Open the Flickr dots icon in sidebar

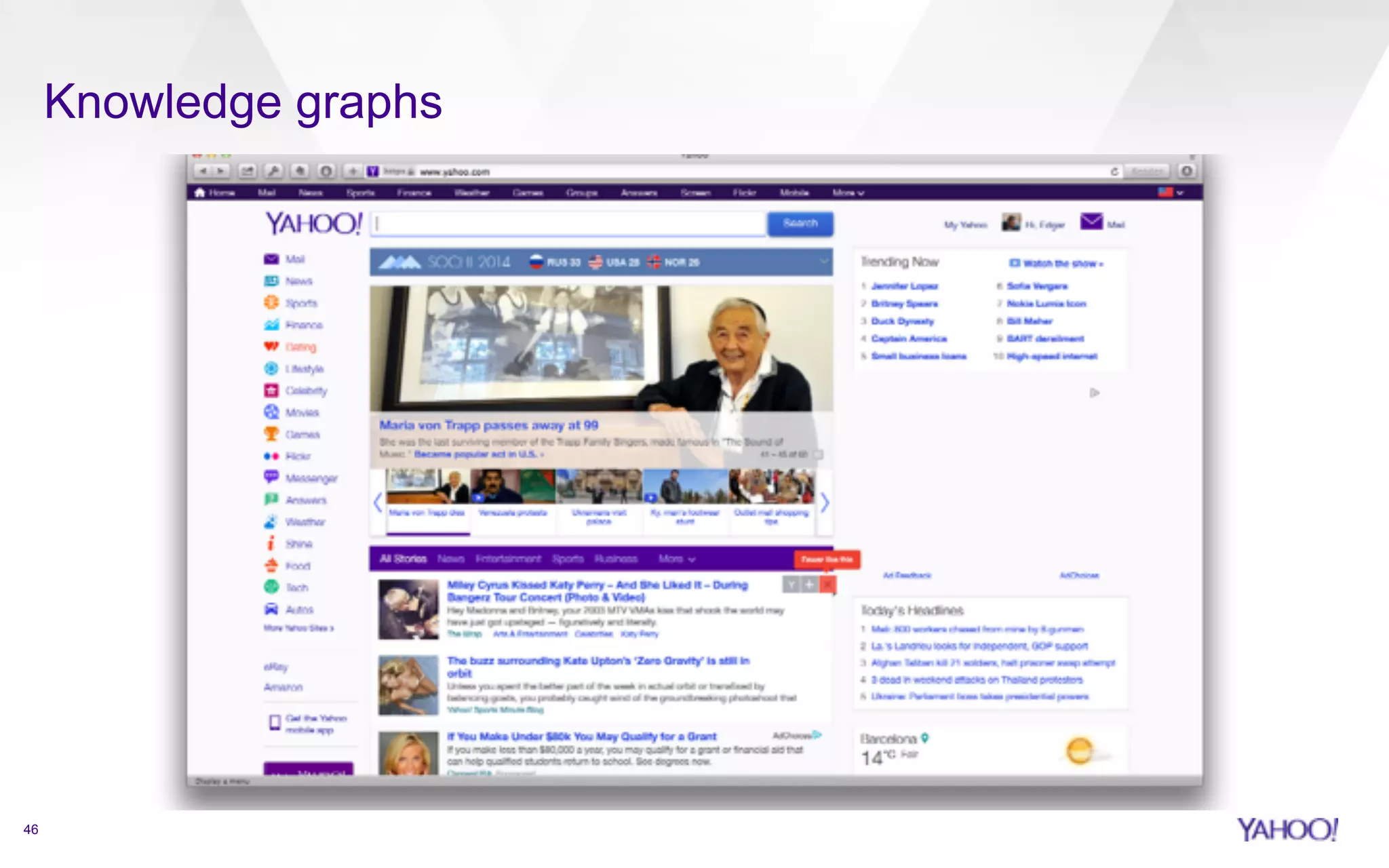click(x=271, y=456)
